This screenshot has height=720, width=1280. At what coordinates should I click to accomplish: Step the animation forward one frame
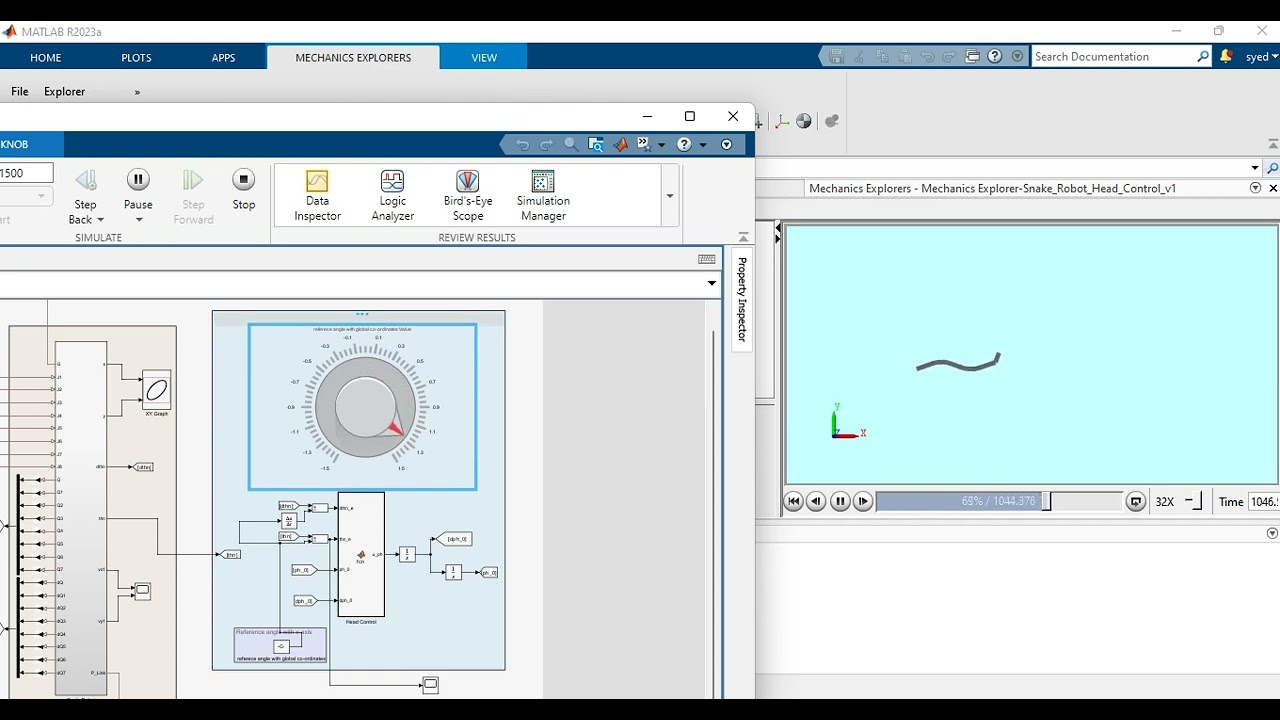(x=863, y=502)
